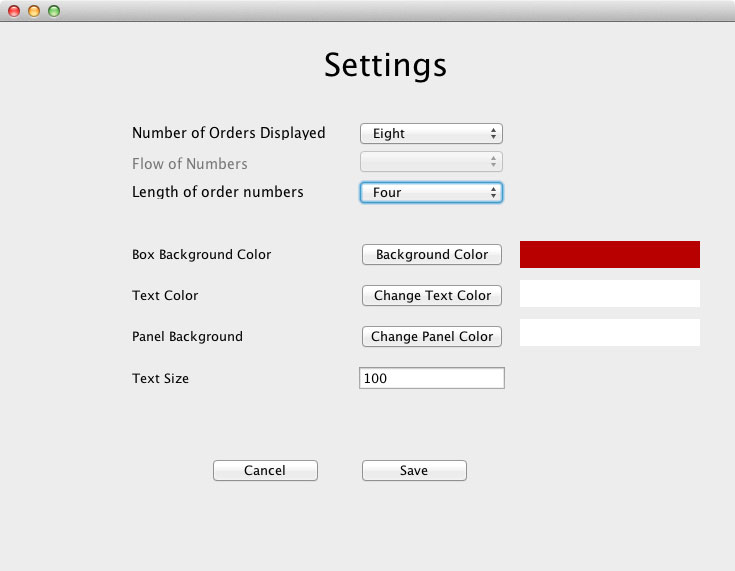This screenshot has height=571, width=735.
Task: Open the disabled Flow of Numbers dropdown
Action: click(431, 162)
